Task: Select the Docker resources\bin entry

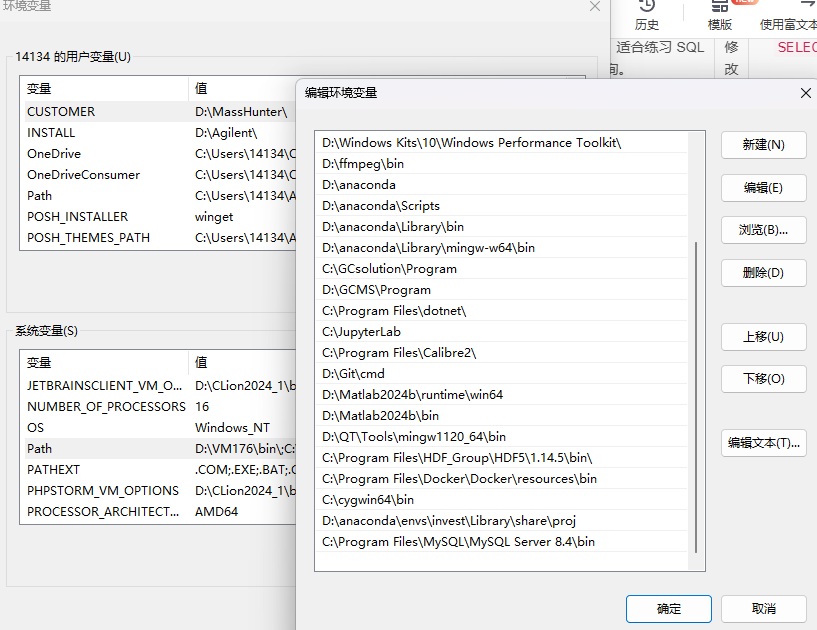Action: [x=502, y=479]
